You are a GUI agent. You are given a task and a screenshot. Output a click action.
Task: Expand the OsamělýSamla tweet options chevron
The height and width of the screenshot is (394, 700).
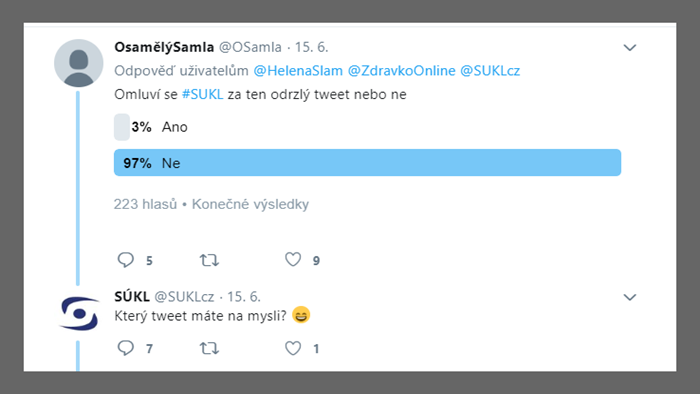[x=629, y=47]
